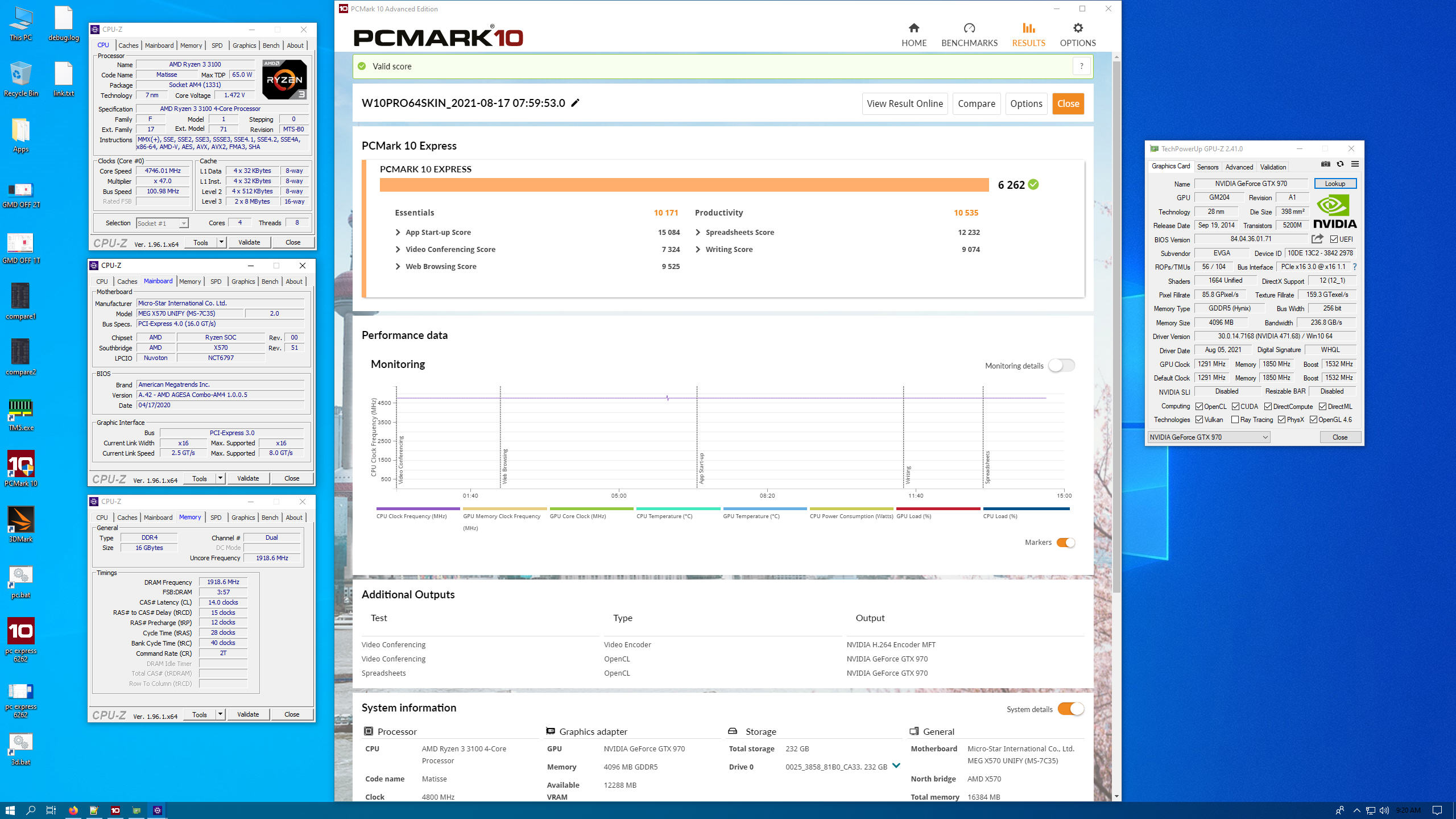Viewport: 1456px width, 819px height.
Task: Turn off the Markers switch
Action: tap(1065, 543)
